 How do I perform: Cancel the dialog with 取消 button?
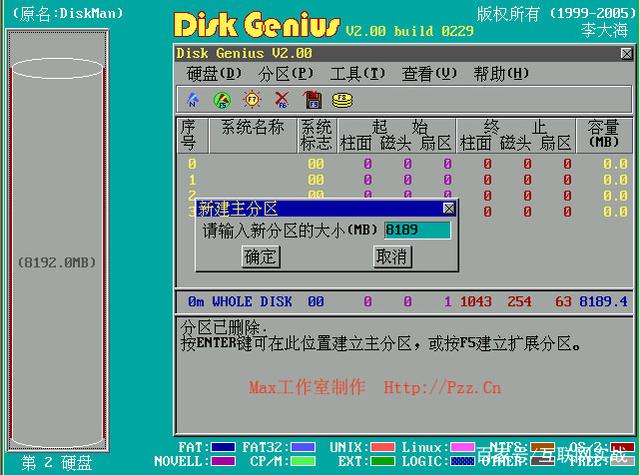392,257
